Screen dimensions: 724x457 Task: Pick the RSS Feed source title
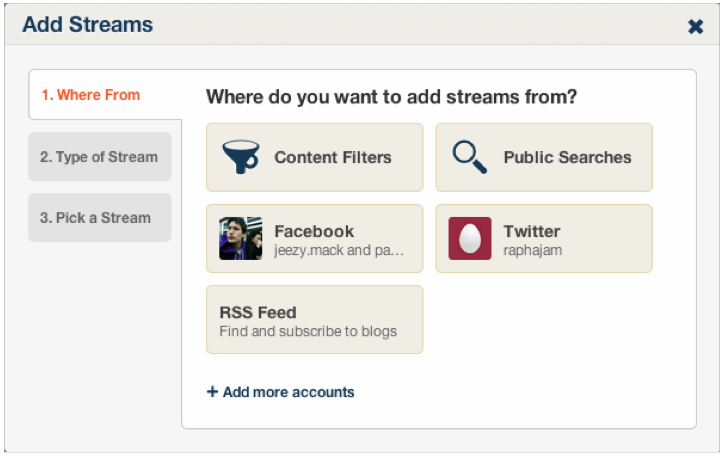click(x=258, y=312)
